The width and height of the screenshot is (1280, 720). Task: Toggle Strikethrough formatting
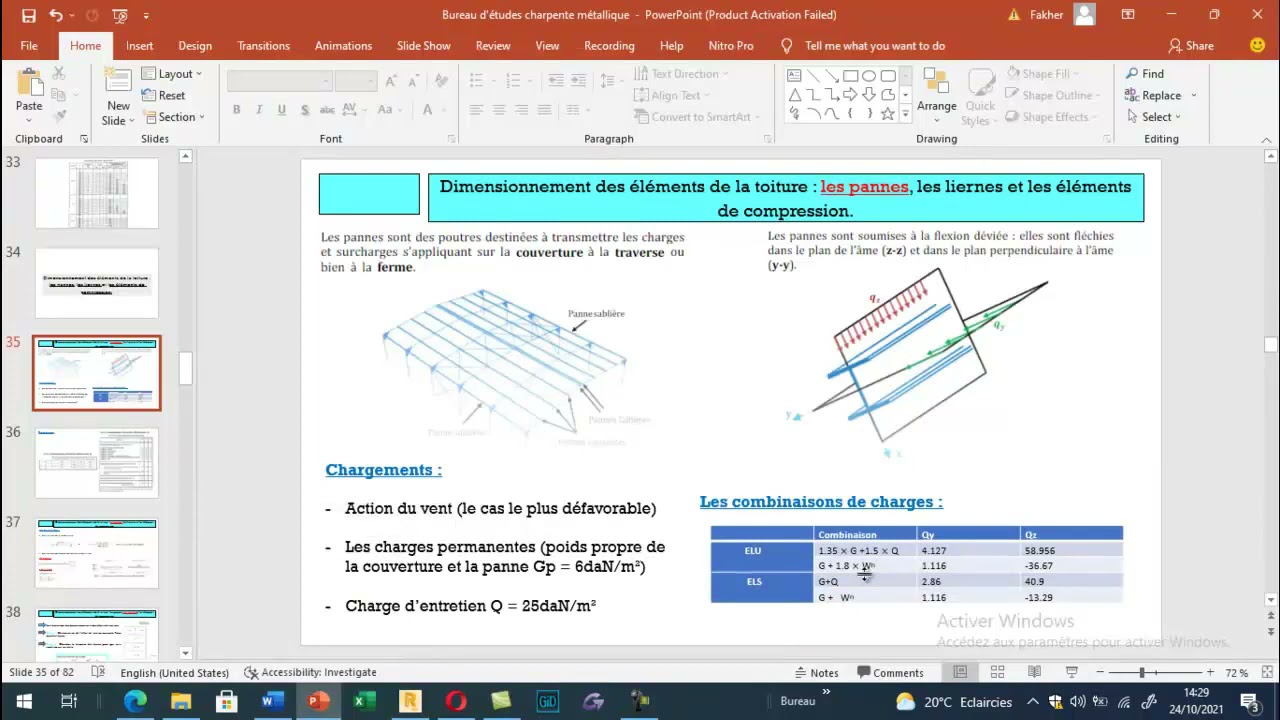325,110
